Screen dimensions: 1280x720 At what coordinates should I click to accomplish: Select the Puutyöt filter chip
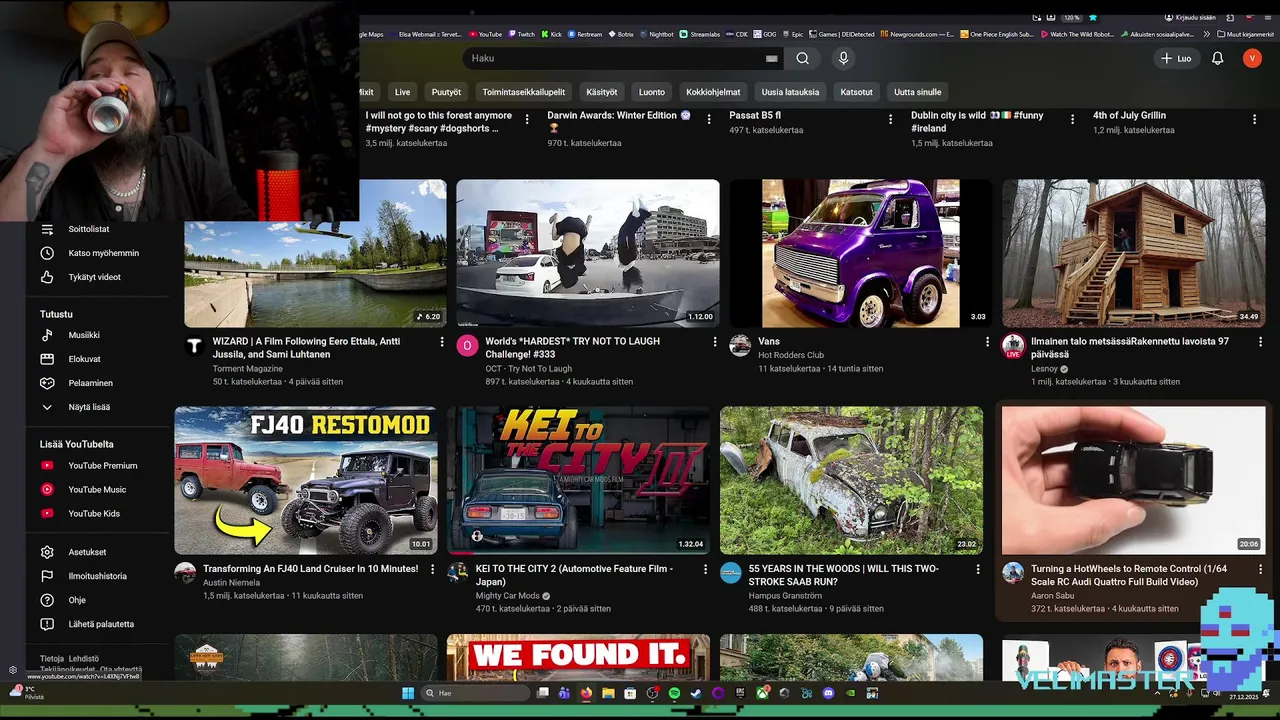pos(446,92)
